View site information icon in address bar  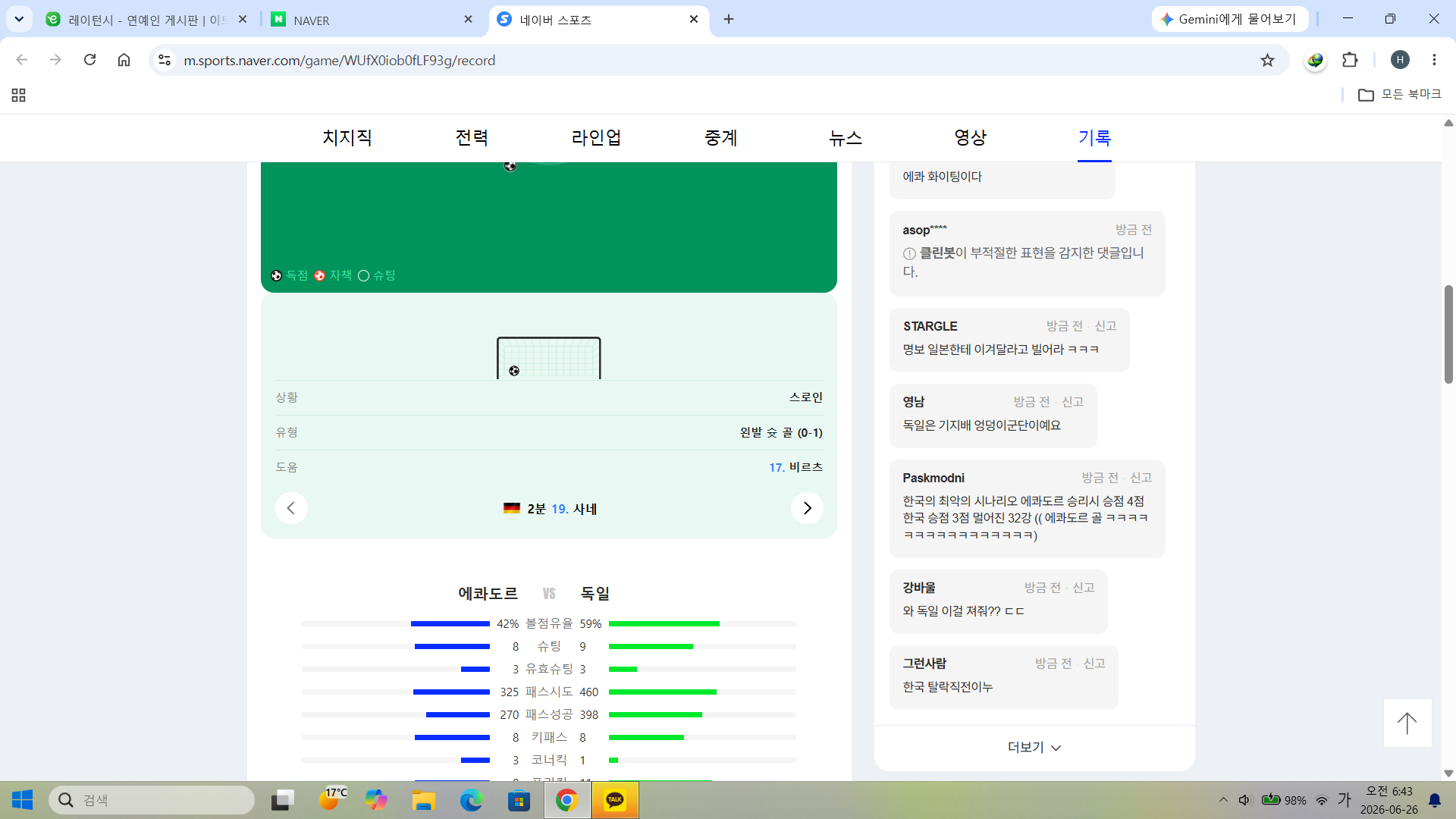165,60
